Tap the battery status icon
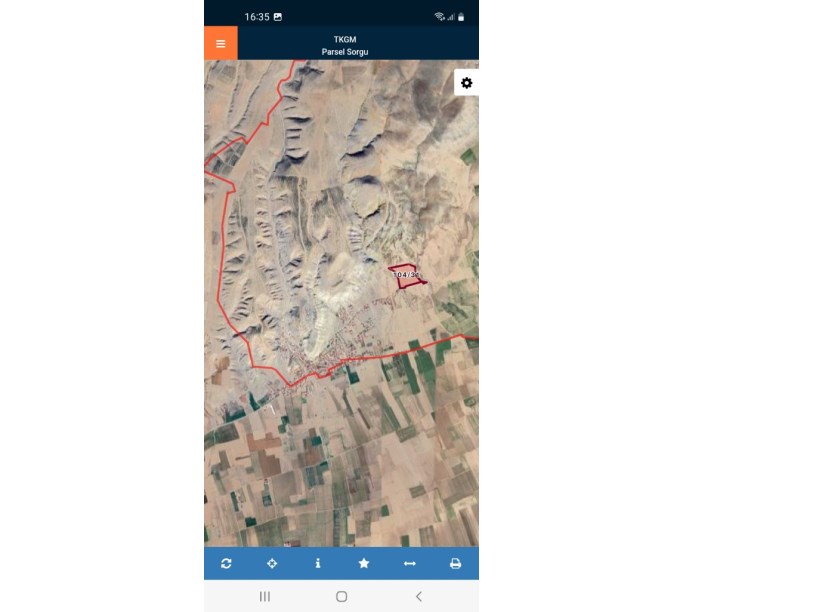816x612 pixels. coord(461,17)
